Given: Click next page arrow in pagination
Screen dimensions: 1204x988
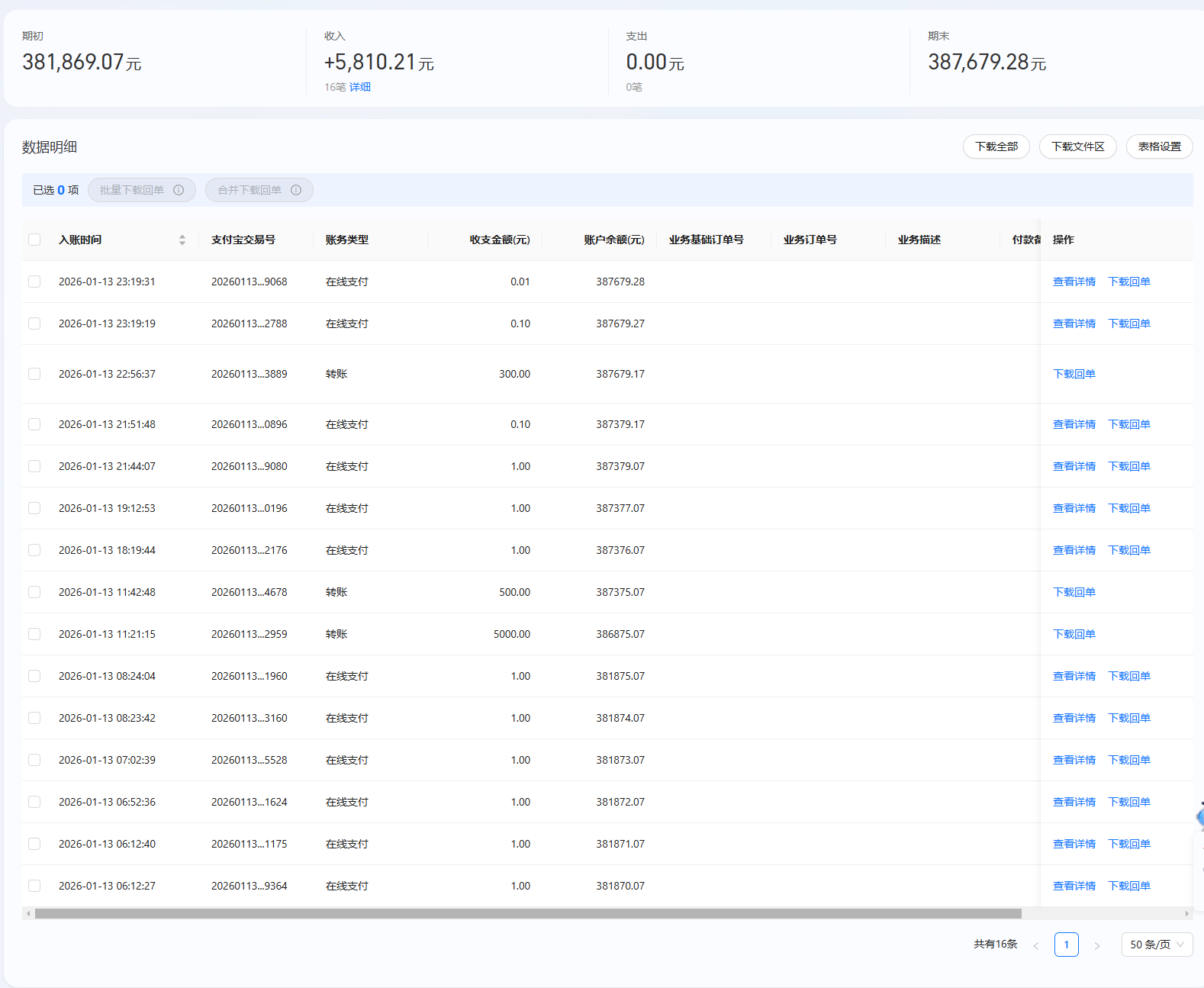Looking at the screenshot, I should point(1097,945).
